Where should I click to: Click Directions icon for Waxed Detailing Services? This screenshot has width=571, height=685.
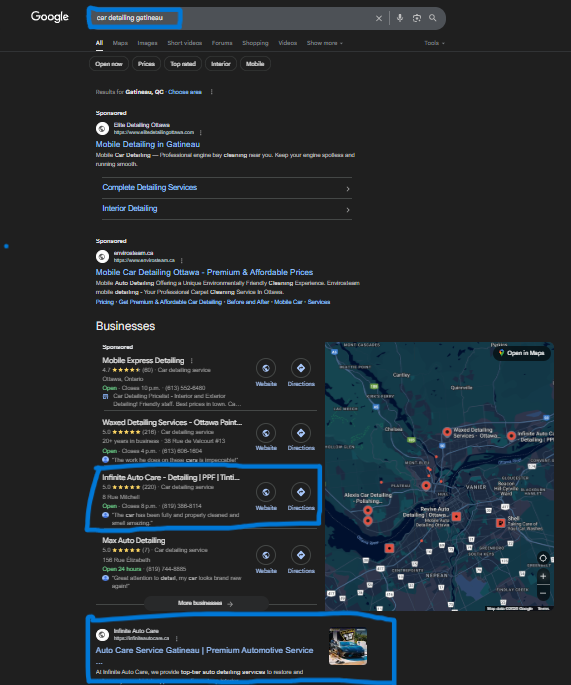tap(301, 433)
